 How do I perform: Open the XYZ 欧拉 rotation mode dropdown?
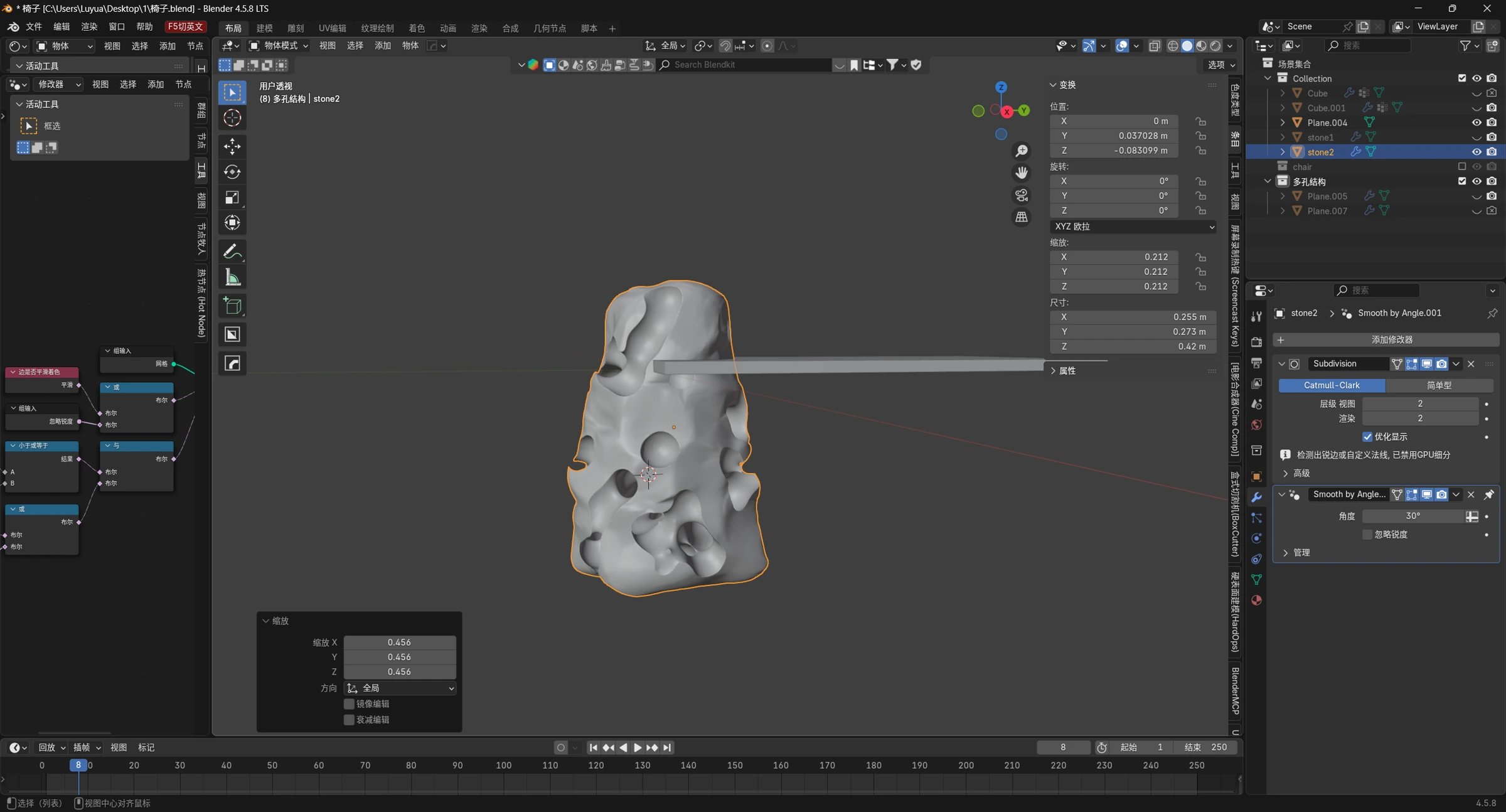1133,227
